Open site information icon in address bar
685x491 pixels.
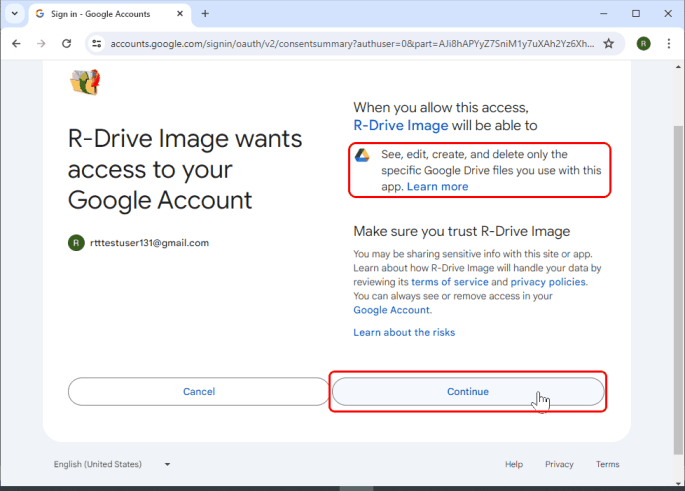click(x=97, y=44)
